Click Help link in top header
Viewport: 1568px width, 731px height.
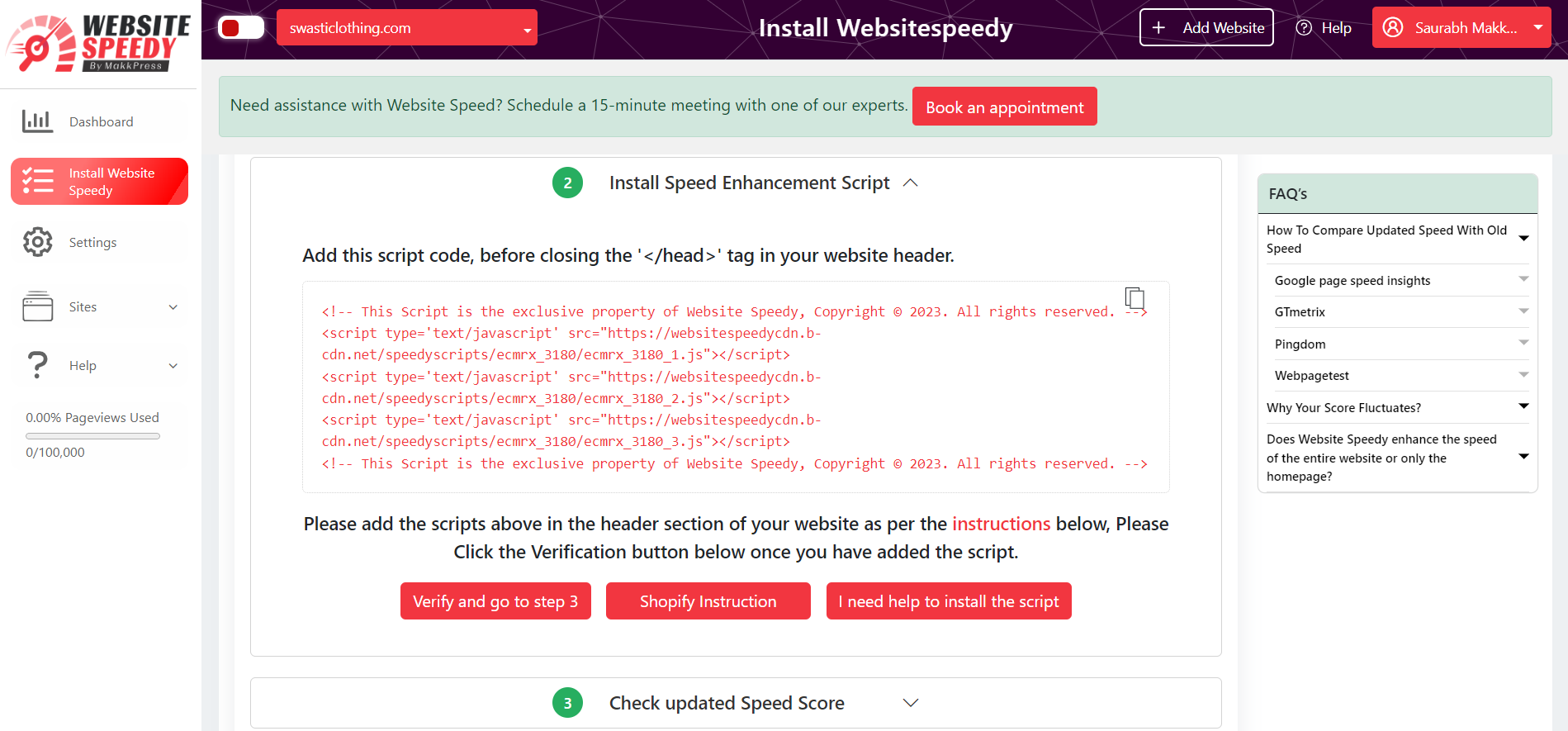pyautogui.click(x=1324, y=28)
